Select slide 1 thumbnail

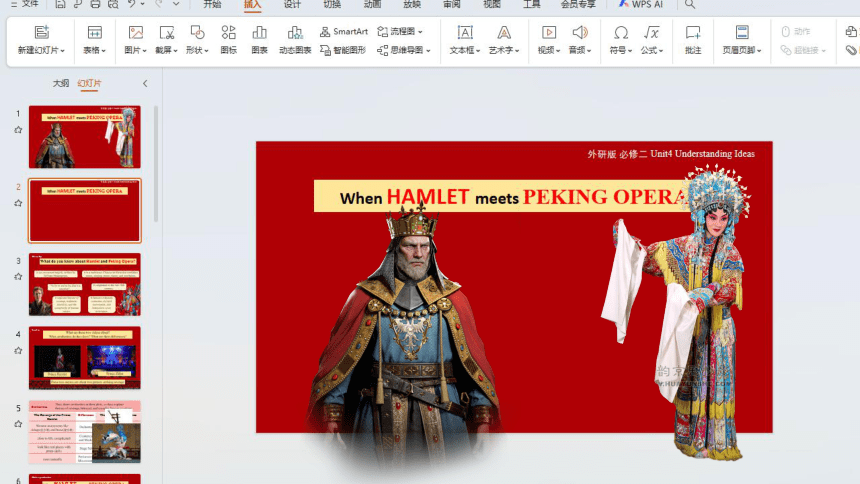[85, 137]
